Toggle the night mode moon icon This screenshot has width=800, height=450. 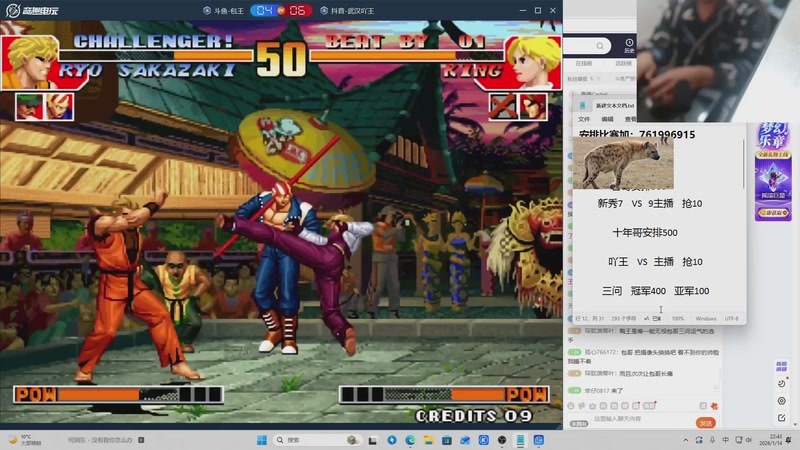(x=781, y=384)
